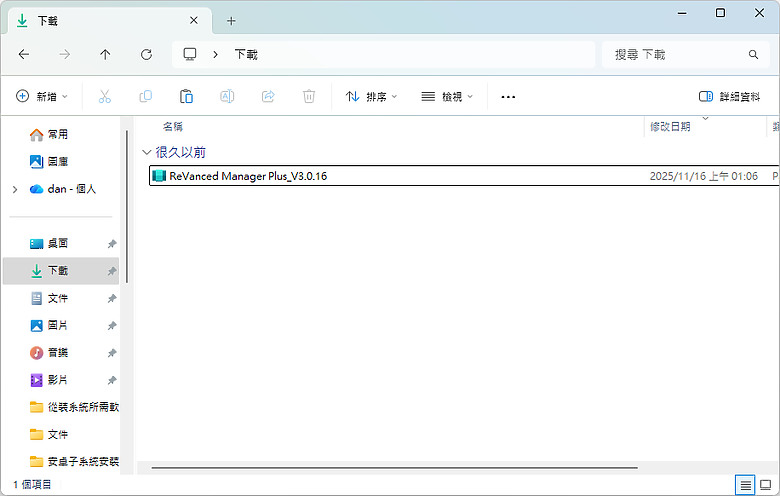This screenshot has height=496, width=780.
Task: Click the ReVanced Manager file icon
Action: (159, 176)
